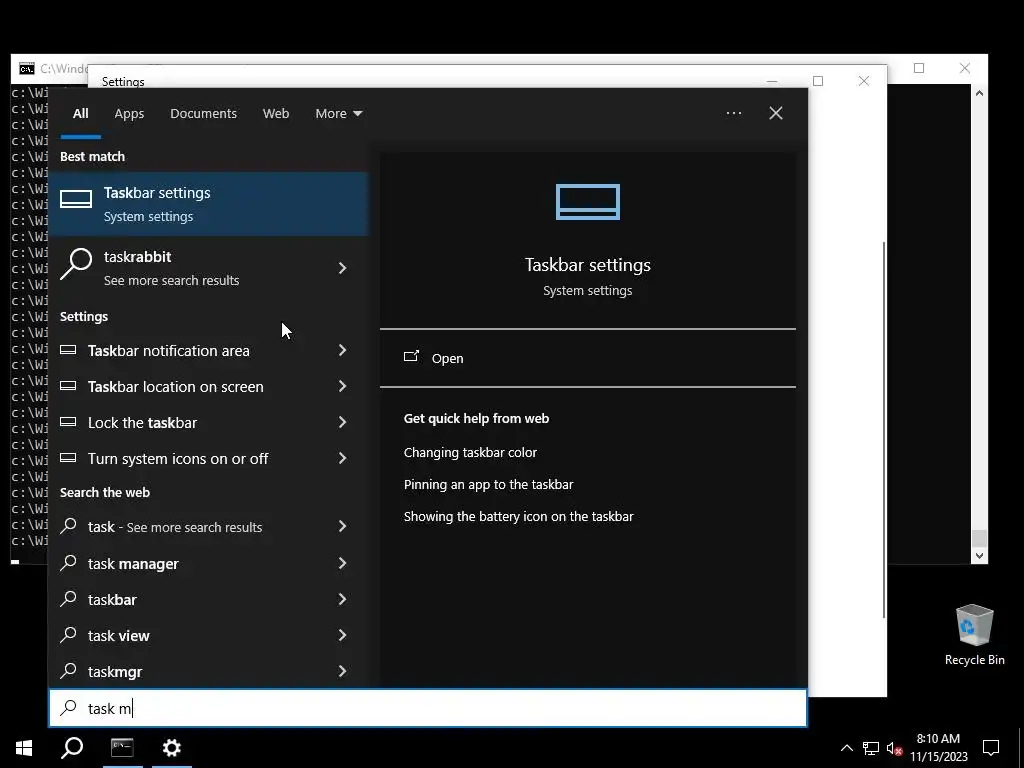This screenshot has width=1024, height=768.
Task: Show hidden system tray icons
Action: pyautogui.click(x=846, y=748)
